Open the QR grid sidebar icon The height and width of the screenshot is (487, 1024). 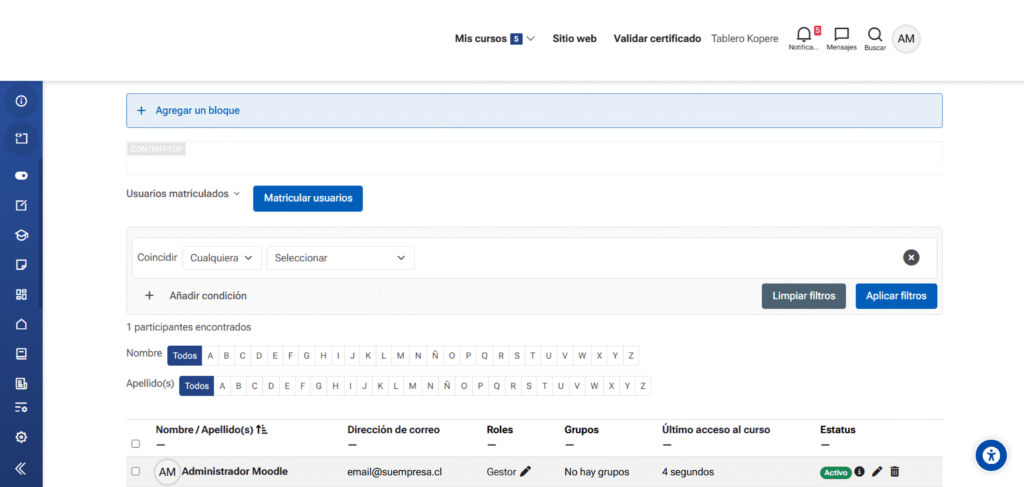tap(21, 294)
